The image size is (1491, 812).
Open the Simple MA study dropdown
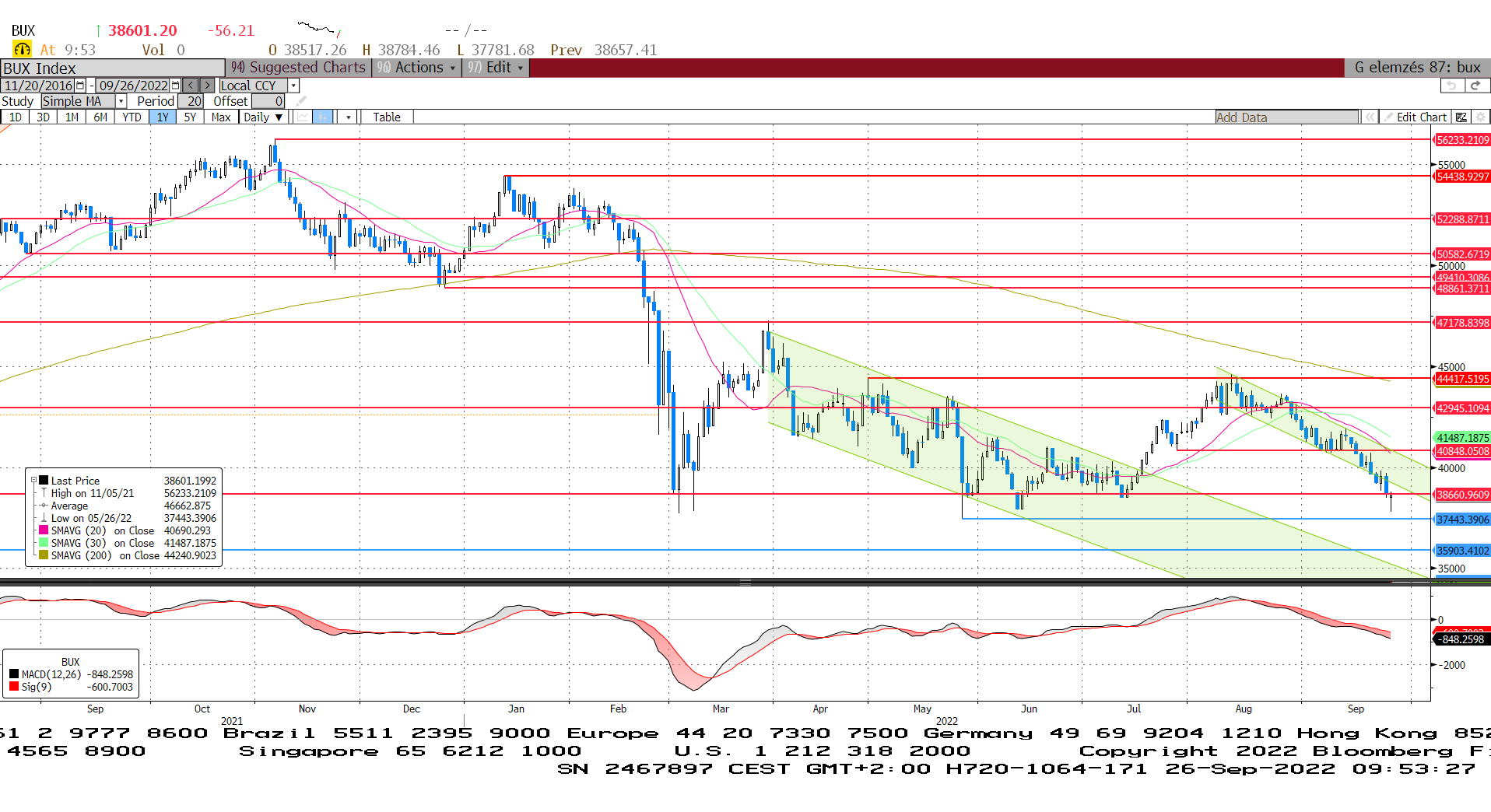click(121, 101)
